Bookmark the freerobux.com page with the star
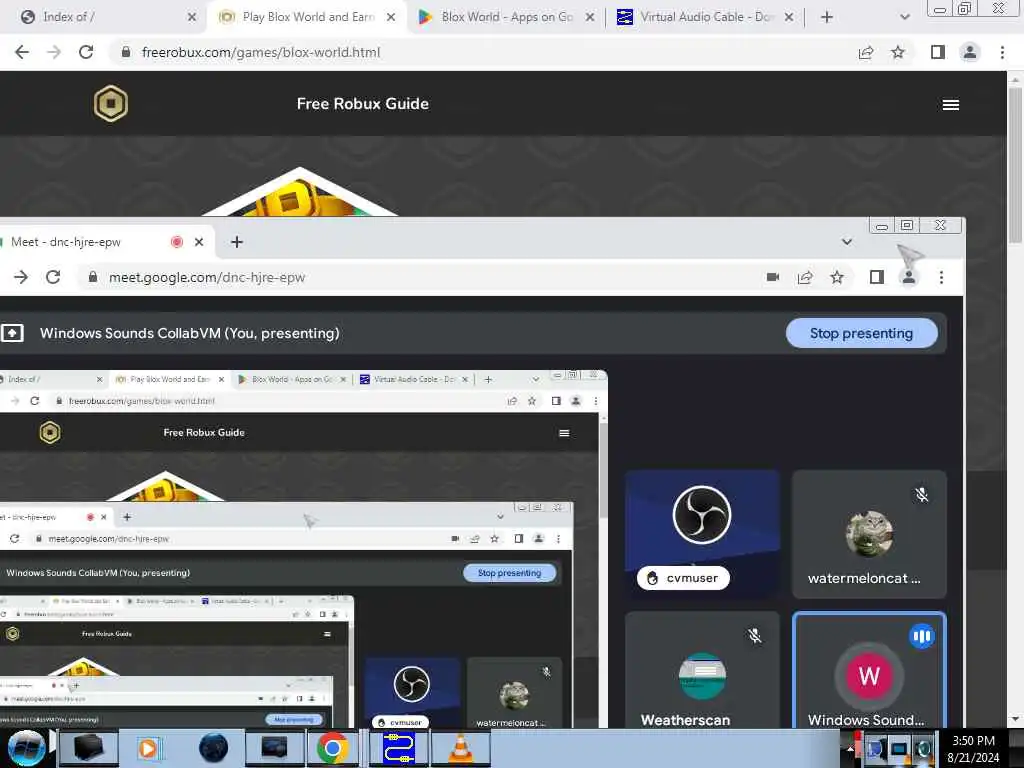This screenshot has height=768, width=1024. 898,52
